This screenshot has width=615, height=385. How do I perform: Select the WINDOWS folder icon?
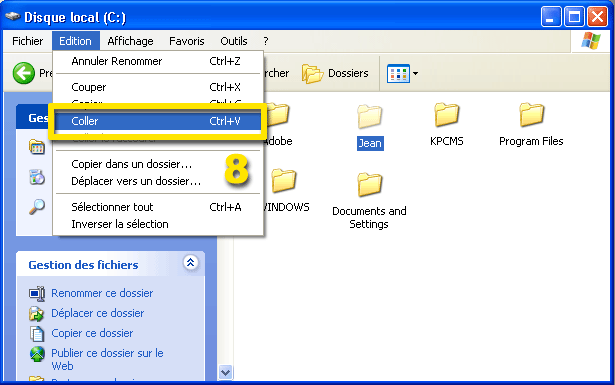point(284,180)
